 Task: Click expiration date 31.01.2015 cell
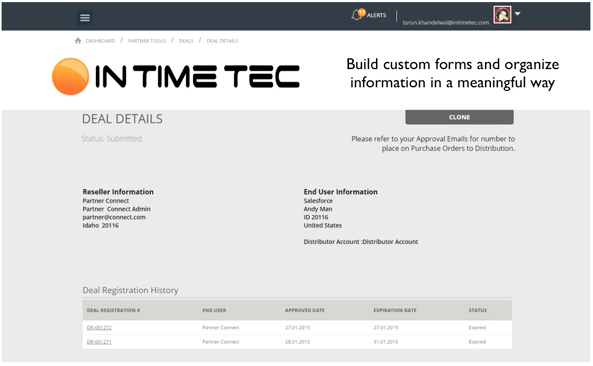pos(386,342)
